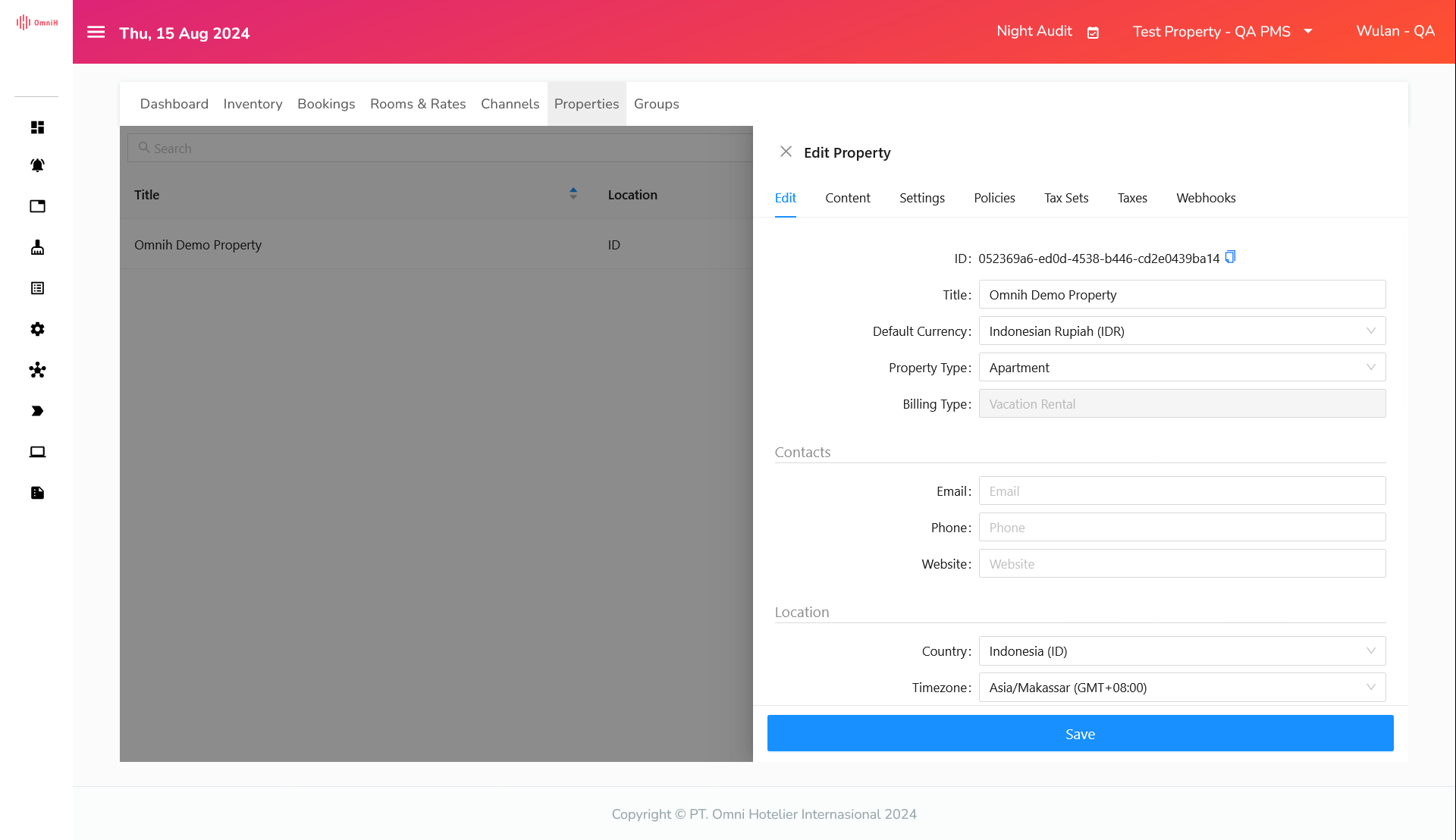This screenshot has width=1456, height=840.
Task: Click into the Email input field
Action: 1181,491
